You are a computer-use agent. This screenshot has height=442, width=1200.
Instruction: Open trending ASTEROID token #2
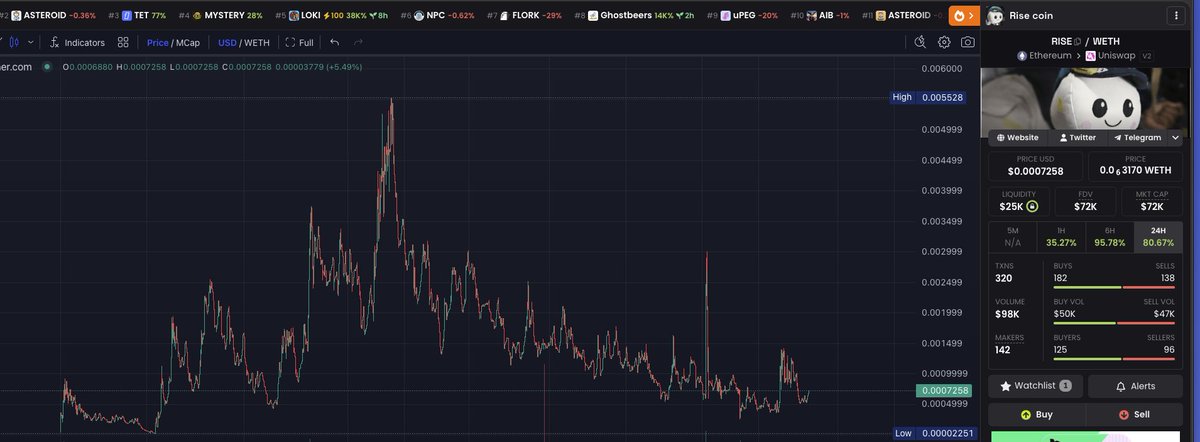pos(48,16)
